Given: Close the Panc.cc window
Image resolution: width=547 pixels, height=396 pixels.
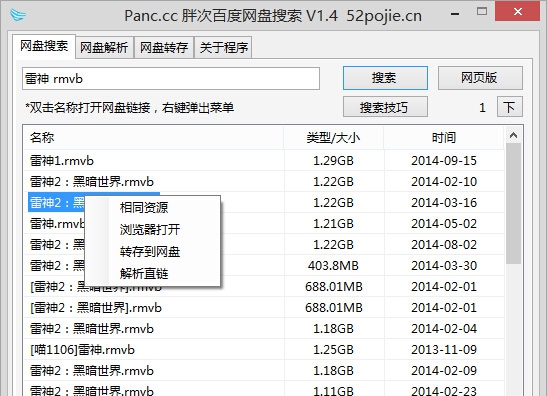Looking at the screenshot, I should pyautogui.click(x=518, y=12).
